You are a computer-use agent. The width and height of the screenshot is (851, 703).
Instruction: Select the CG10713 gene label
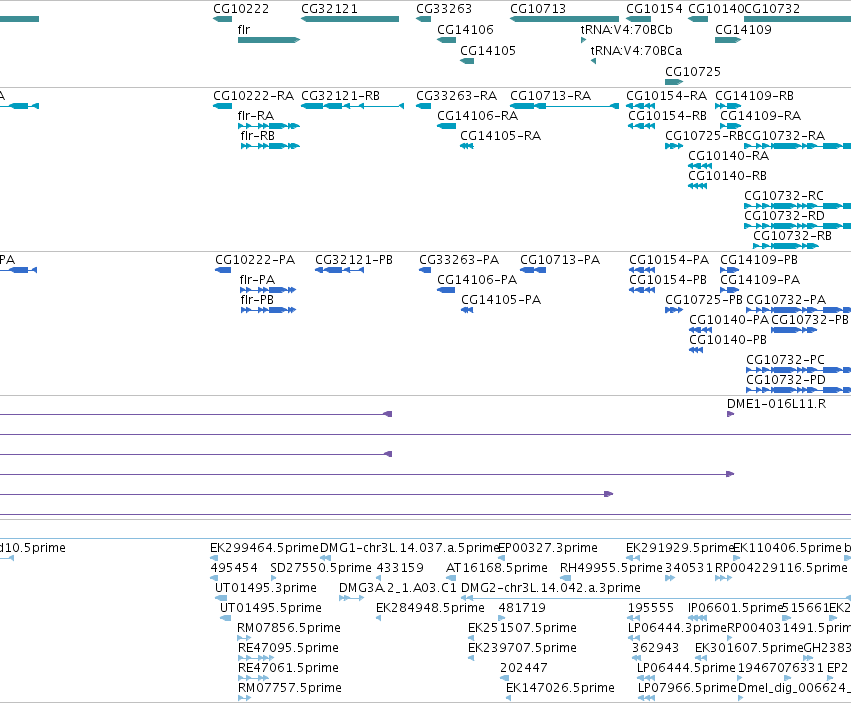pos(538,9)
